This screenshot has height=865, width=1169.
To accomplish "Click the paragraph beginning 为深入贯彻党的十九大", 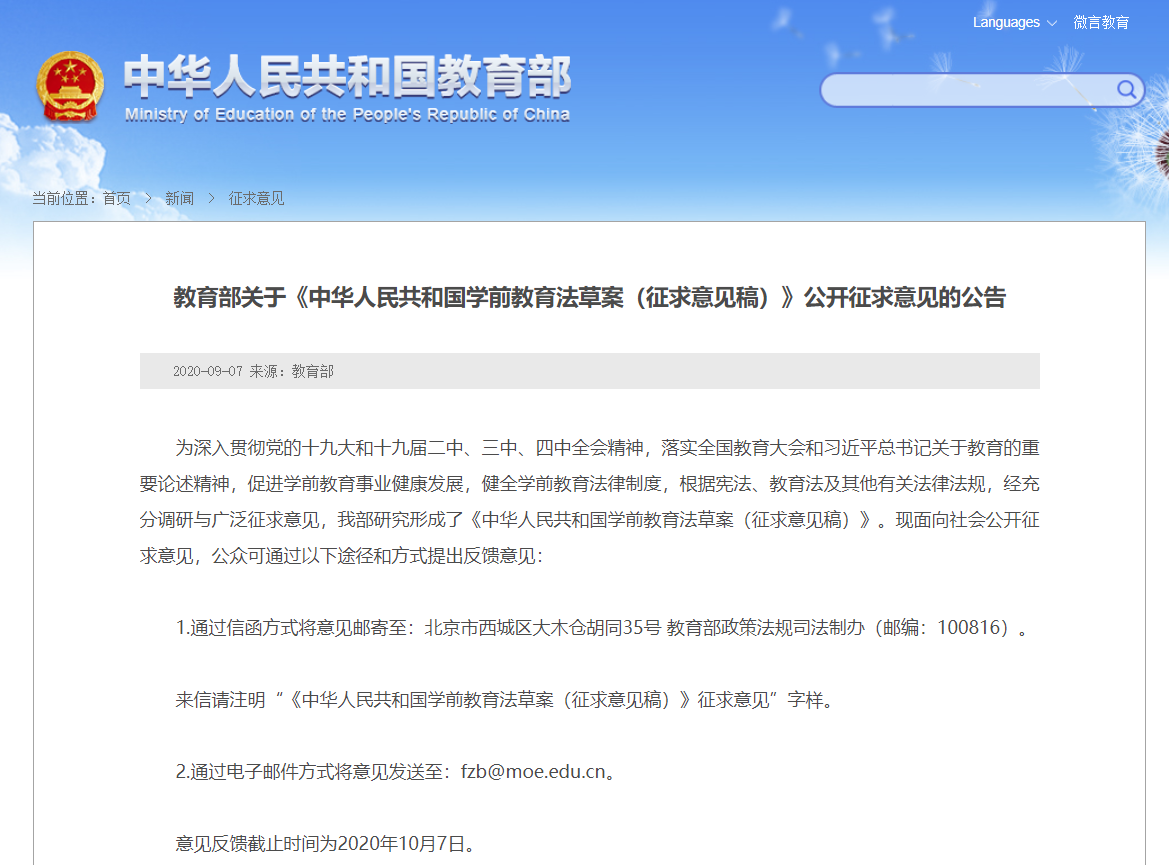I will (x=590, y=502).
